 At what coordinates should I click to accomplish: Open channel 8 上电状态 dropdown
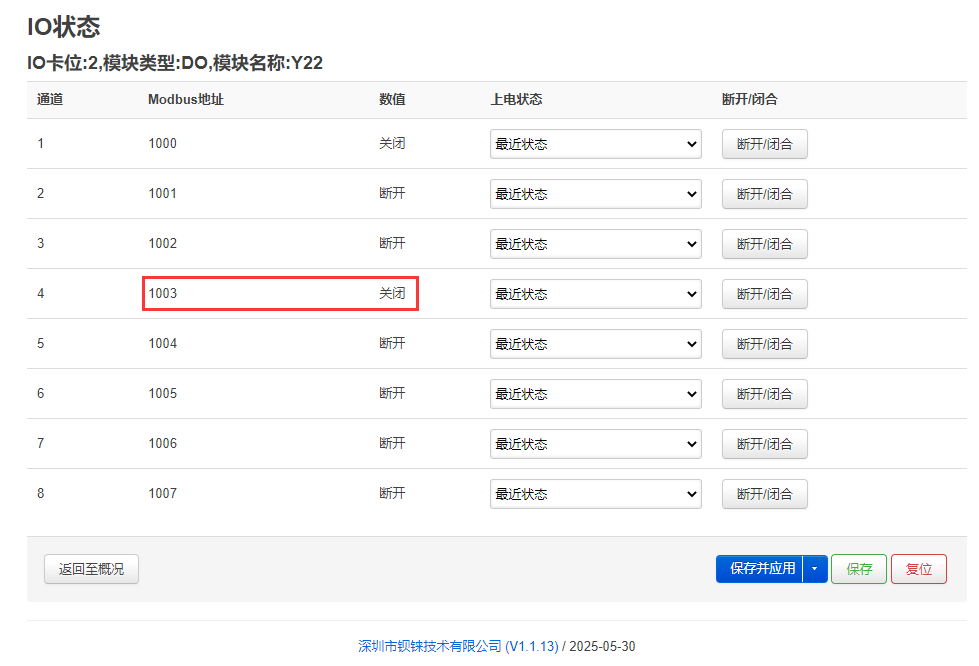[x=595, y=494]
